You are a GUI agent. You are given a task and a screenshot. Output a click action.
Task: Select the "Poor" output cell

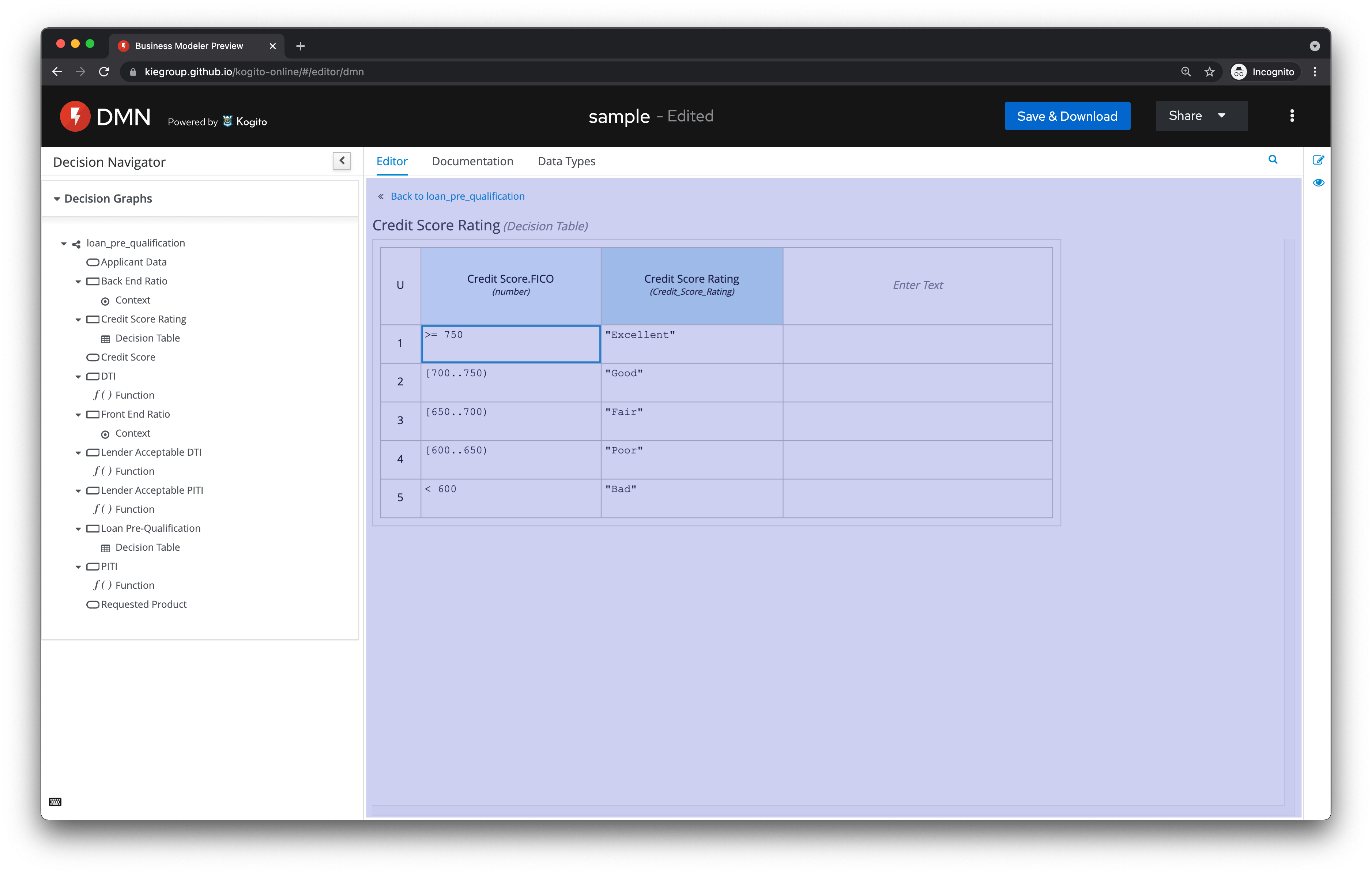[692, 460]
